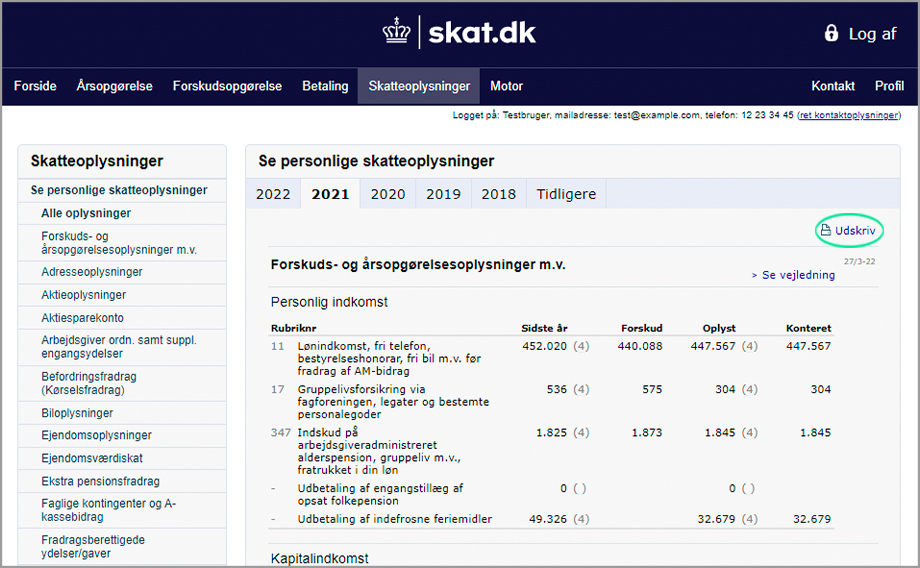Screen dimensions: 920x568
Task: Click the 1.873 Forskud value
Action: point(647,432)
